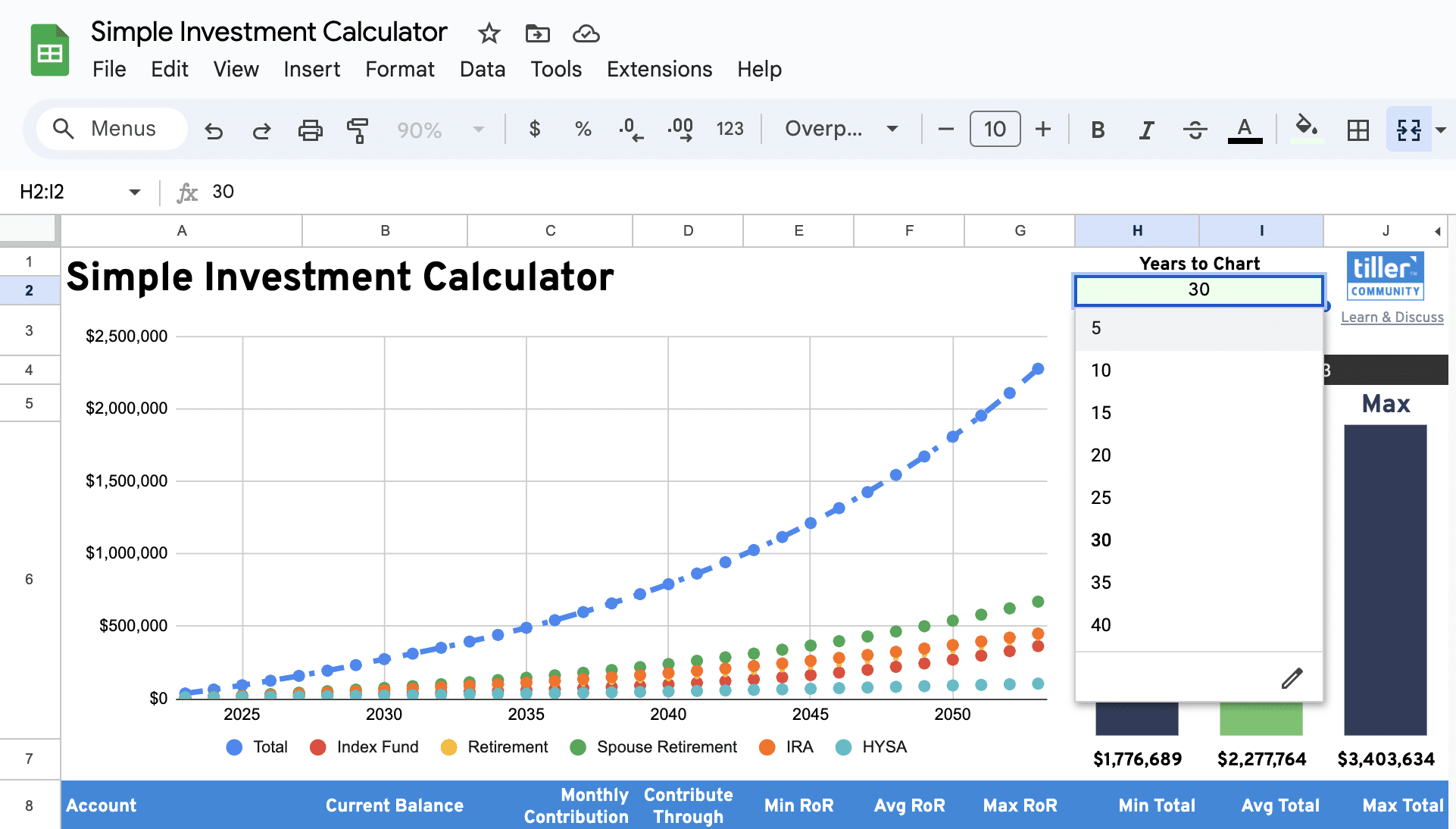1456x829 pixels.
Task: Open the Learn & Discuss link
Action: (x=1392, y=318)
